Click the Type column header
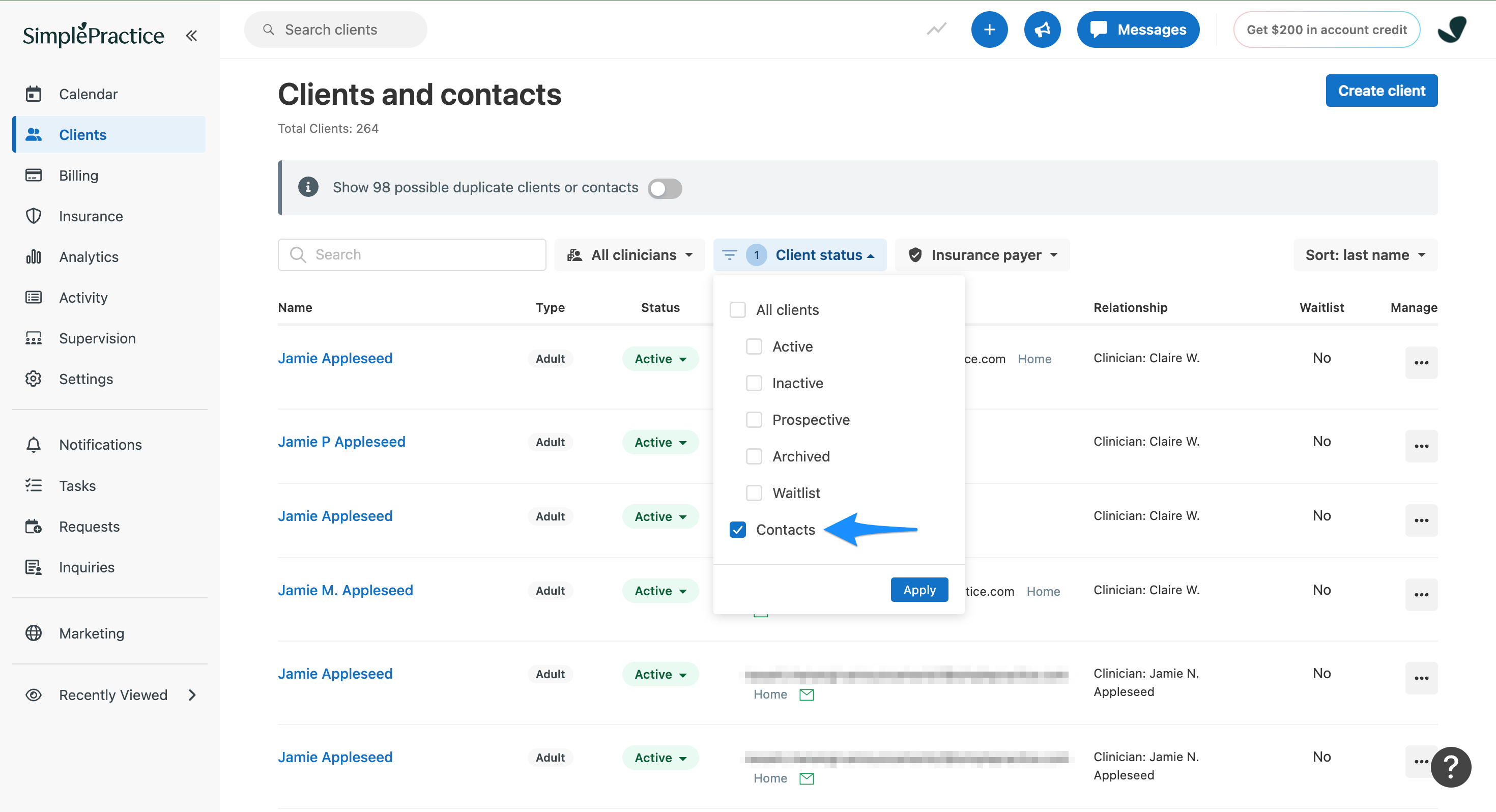Screen dimensions: 1496x812 click(x=550, y=307)
